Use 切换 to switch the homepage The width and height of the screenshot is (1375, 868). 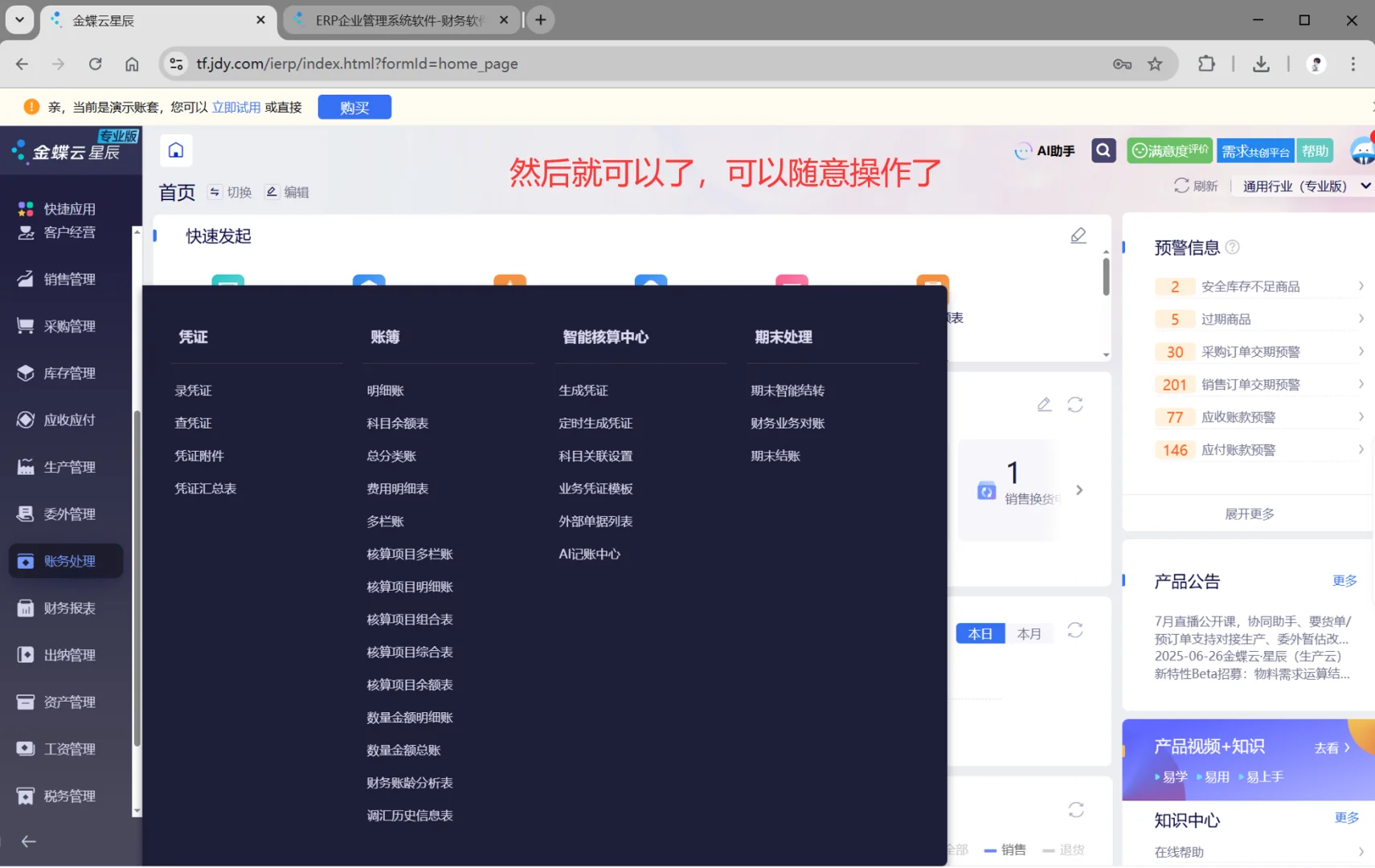pyautogui.click(x=229, y=192)
